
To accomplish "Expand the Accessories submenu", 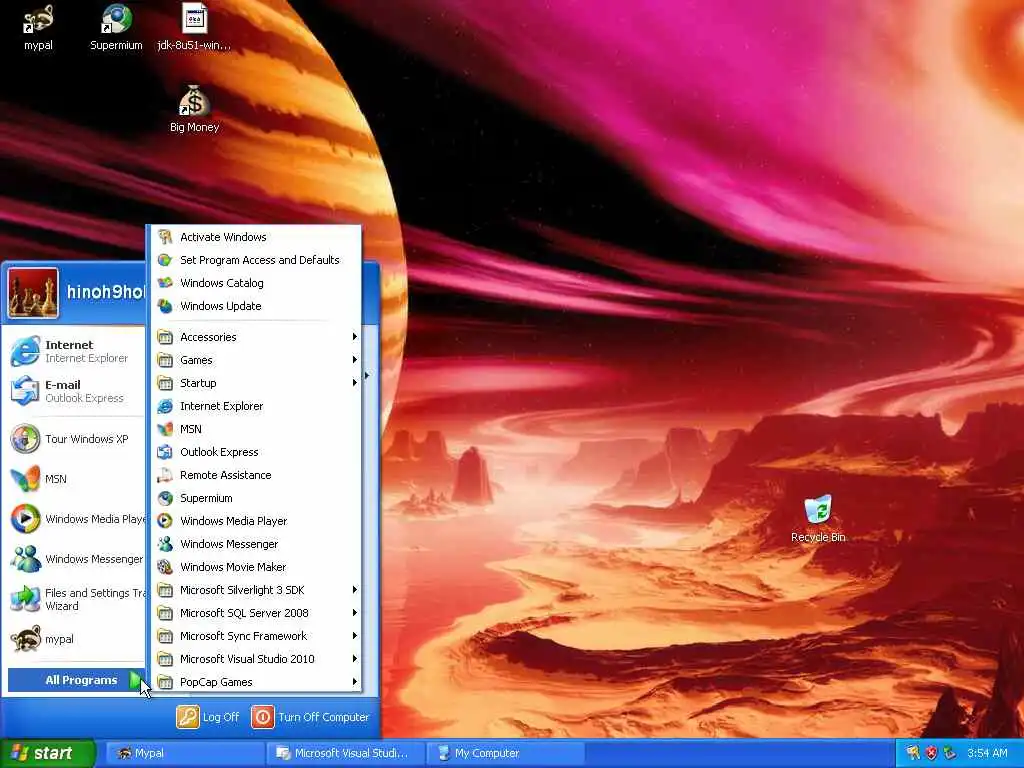I will 257,337.
